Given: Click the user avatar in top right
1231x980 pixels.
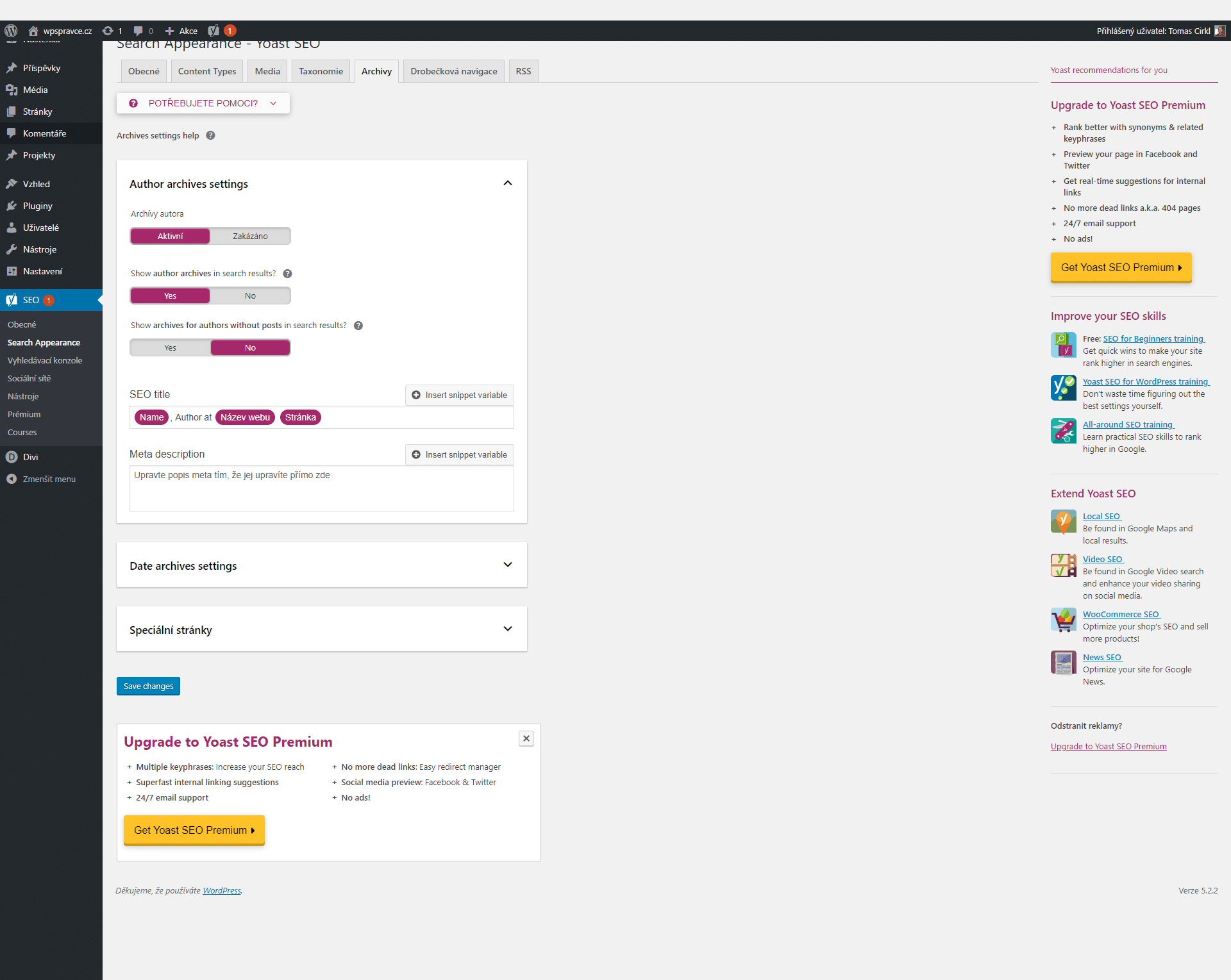Looking at the screenshot, I should point(1219,31).
